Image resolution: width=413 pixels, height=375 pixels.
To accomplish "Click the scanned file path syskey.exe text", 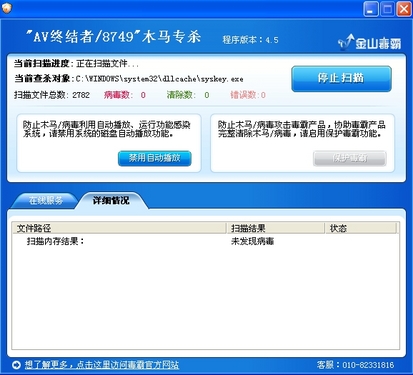I will pos(159,79).
